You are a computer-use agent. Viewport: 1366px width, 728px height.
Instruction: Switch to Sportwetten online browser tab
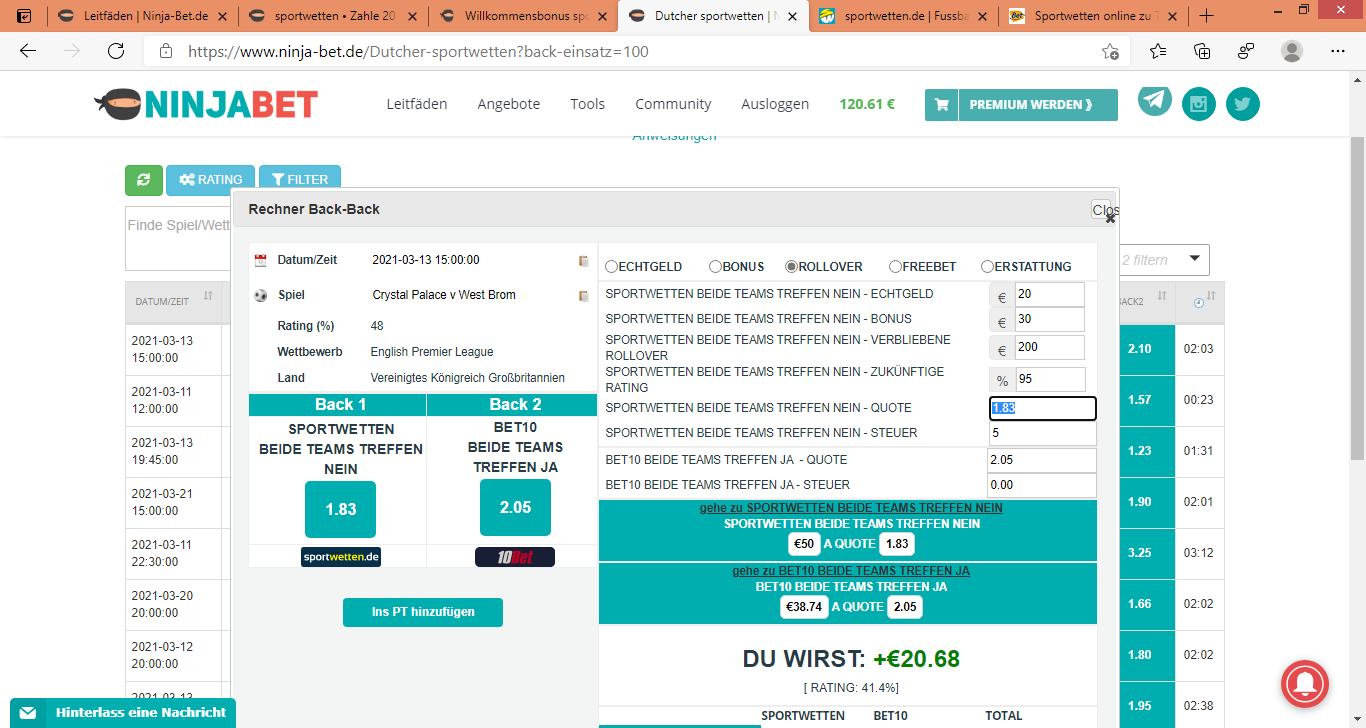[x=1093, y=16]
